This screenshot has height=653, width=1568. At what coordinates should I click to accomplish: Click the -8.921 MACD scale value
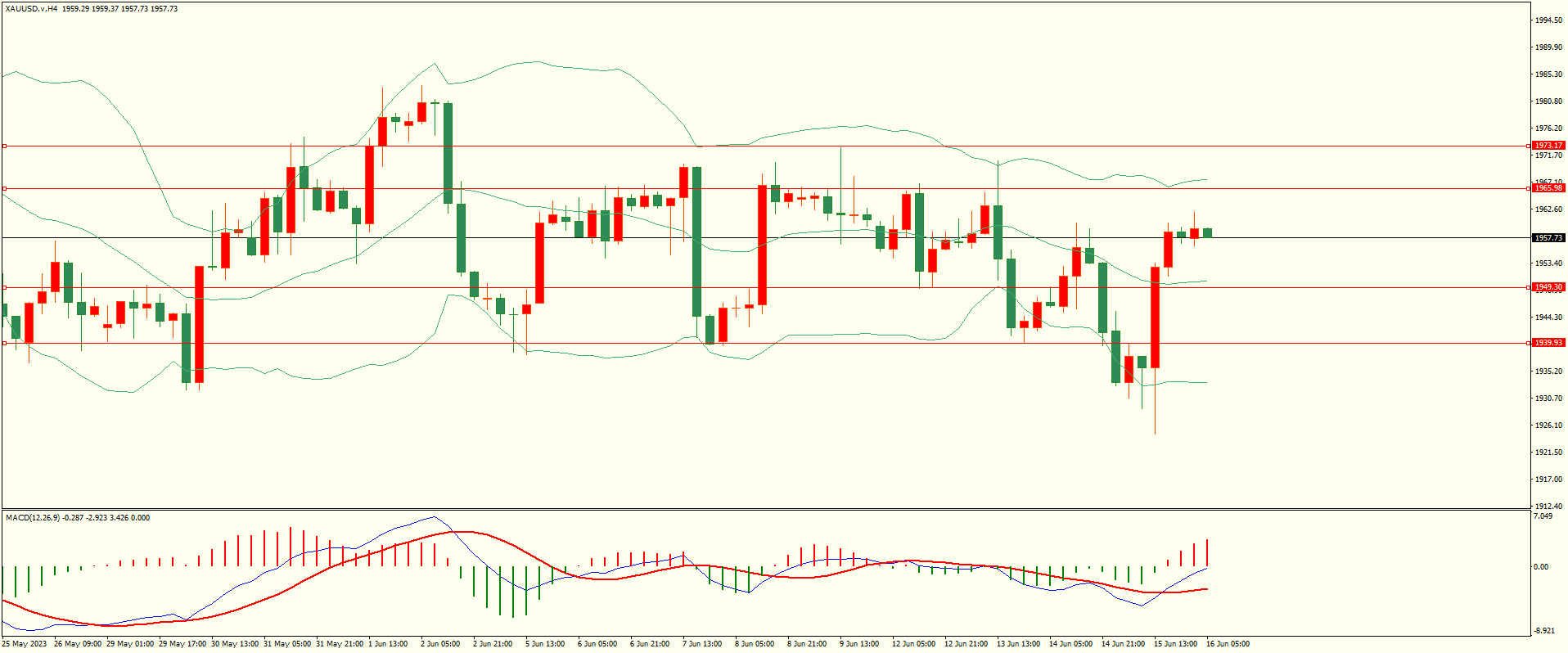tap(1543, 630)
